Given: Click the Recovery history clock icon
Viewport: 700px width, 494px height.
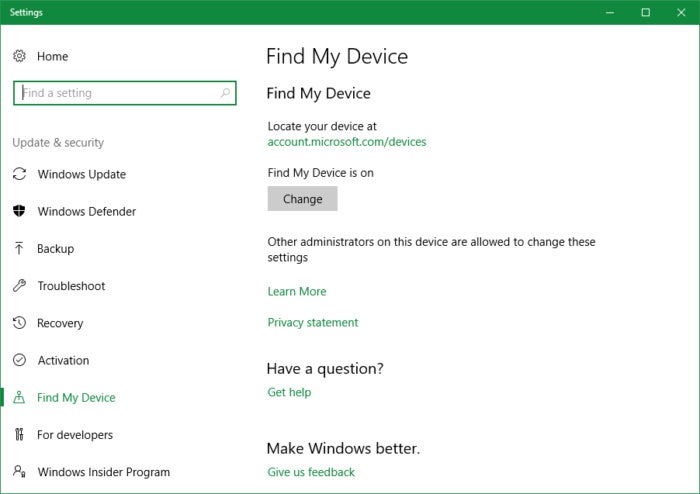Looking at the screenshot, I should pyautogui.click(x=19, y=323).
